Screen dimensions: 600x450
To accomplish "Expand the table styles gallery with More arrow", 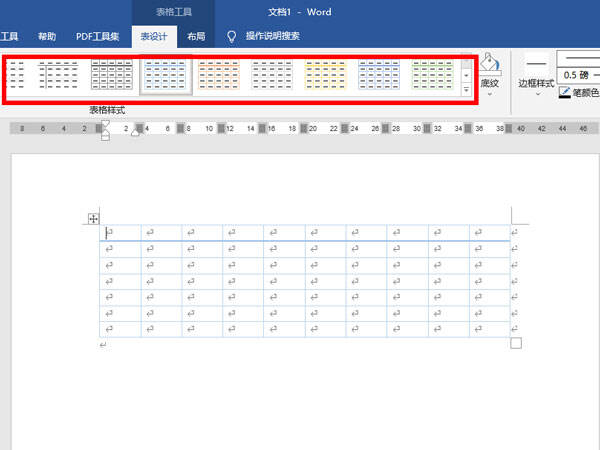I will coord(466,90).
